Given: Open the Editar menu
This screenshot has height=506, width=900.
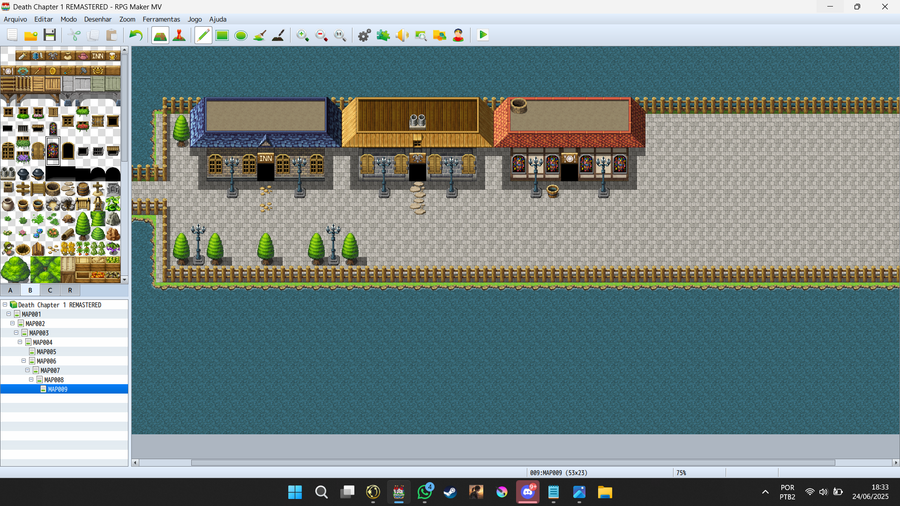Looking at the screenshot, I should pos(44,19).
